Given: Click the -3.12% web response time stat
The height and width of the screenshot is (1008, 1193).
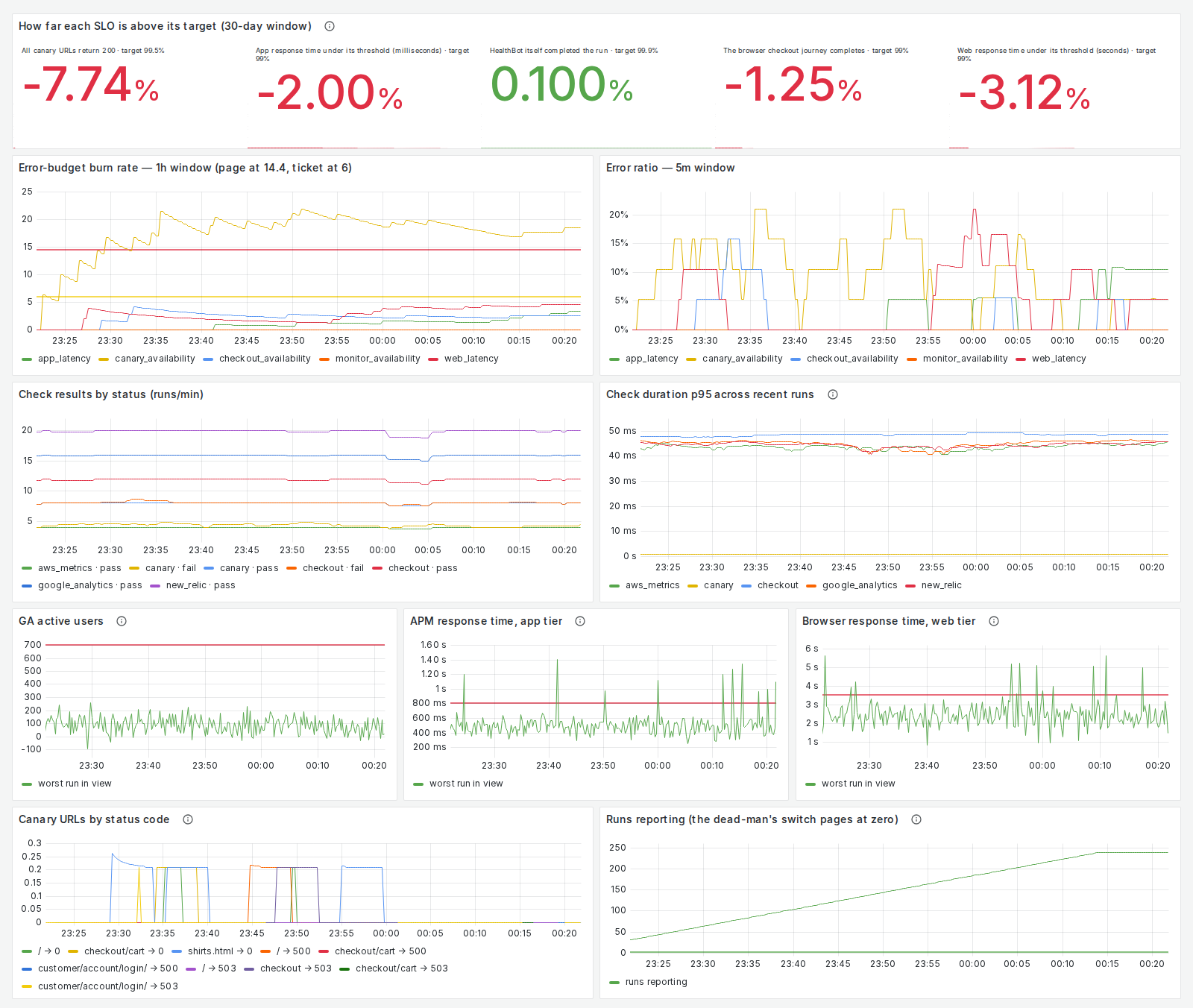Looking at the screenshot, I should pyautogui.click(x=1024, y=93).
